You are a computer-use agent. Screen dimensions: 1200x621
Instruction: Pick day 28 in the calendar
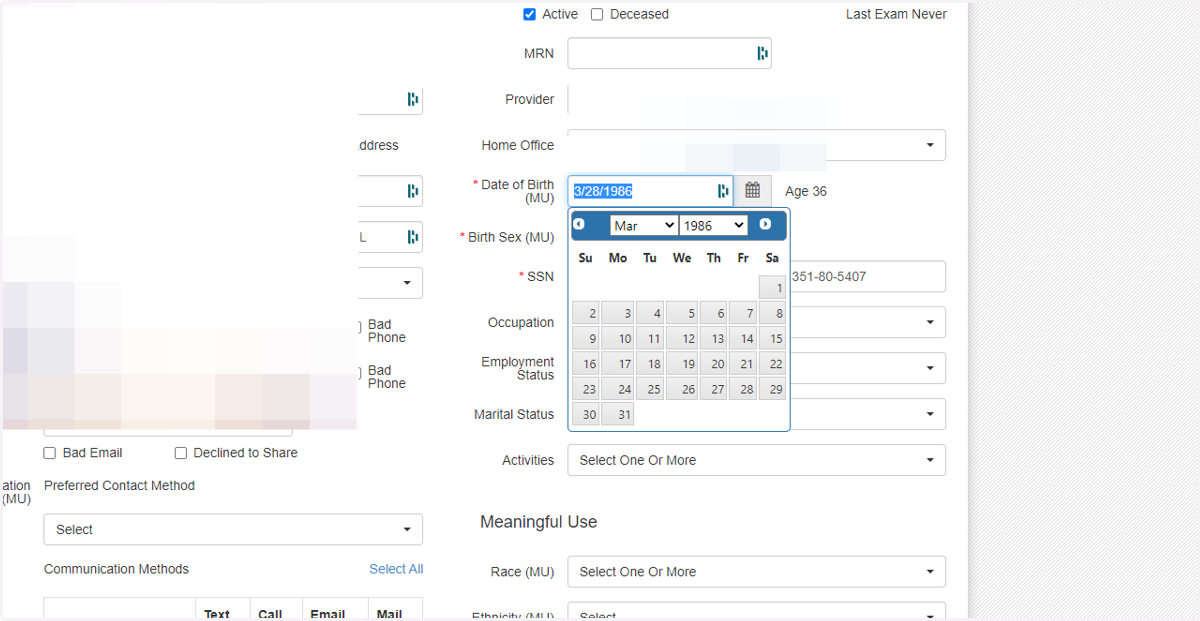coord(743,389)
